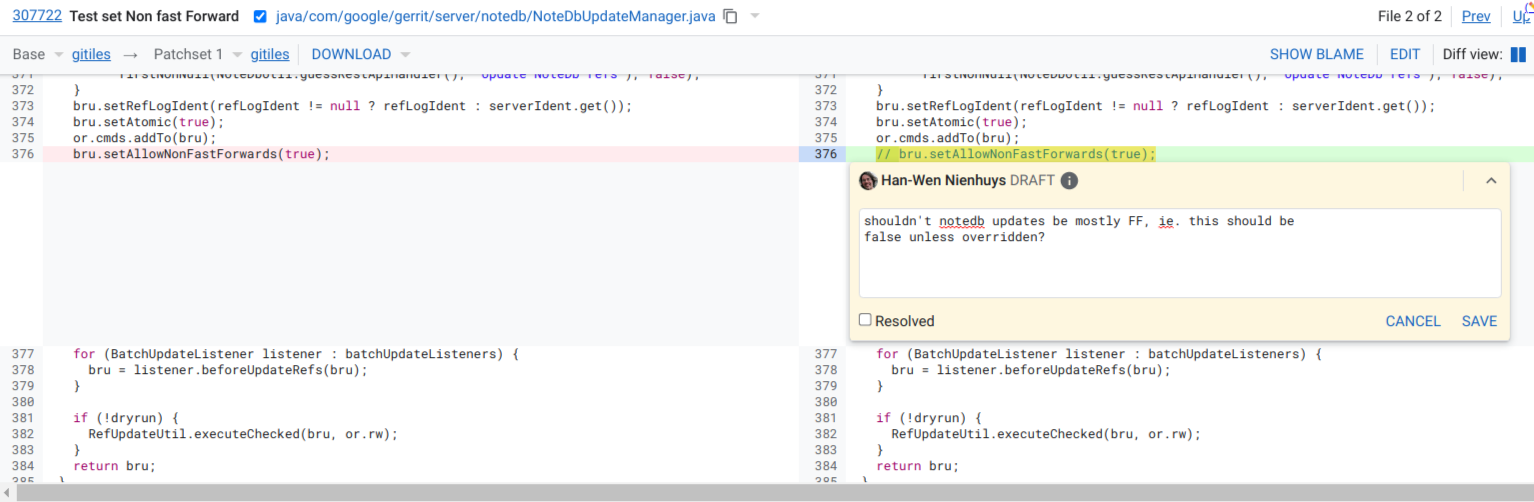This screenshot has width=1534, height=502.
Task: Collapse the draft comment with the chevron
Action: point(1490,181)
